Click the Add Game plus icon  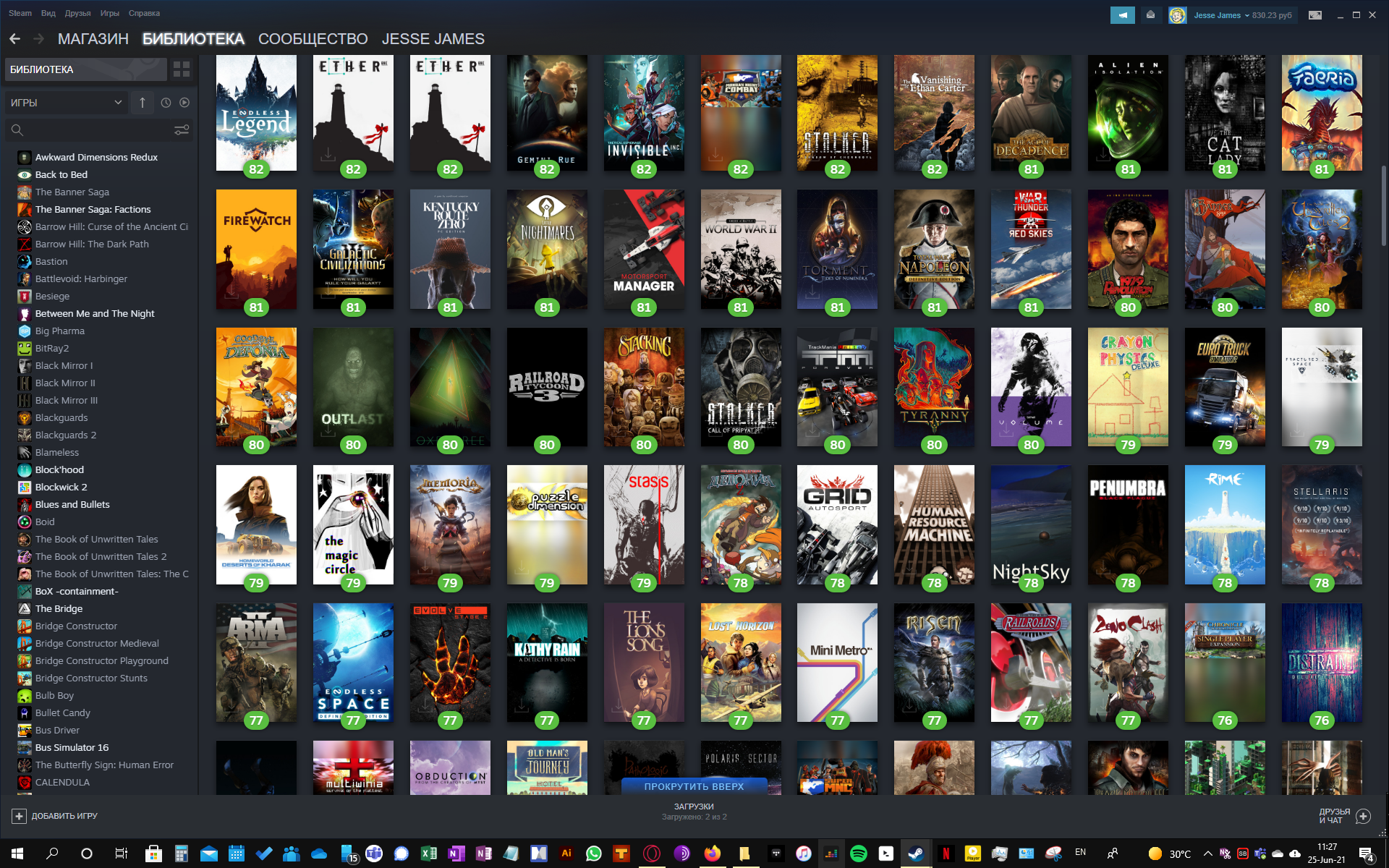(x=19, y=816)
